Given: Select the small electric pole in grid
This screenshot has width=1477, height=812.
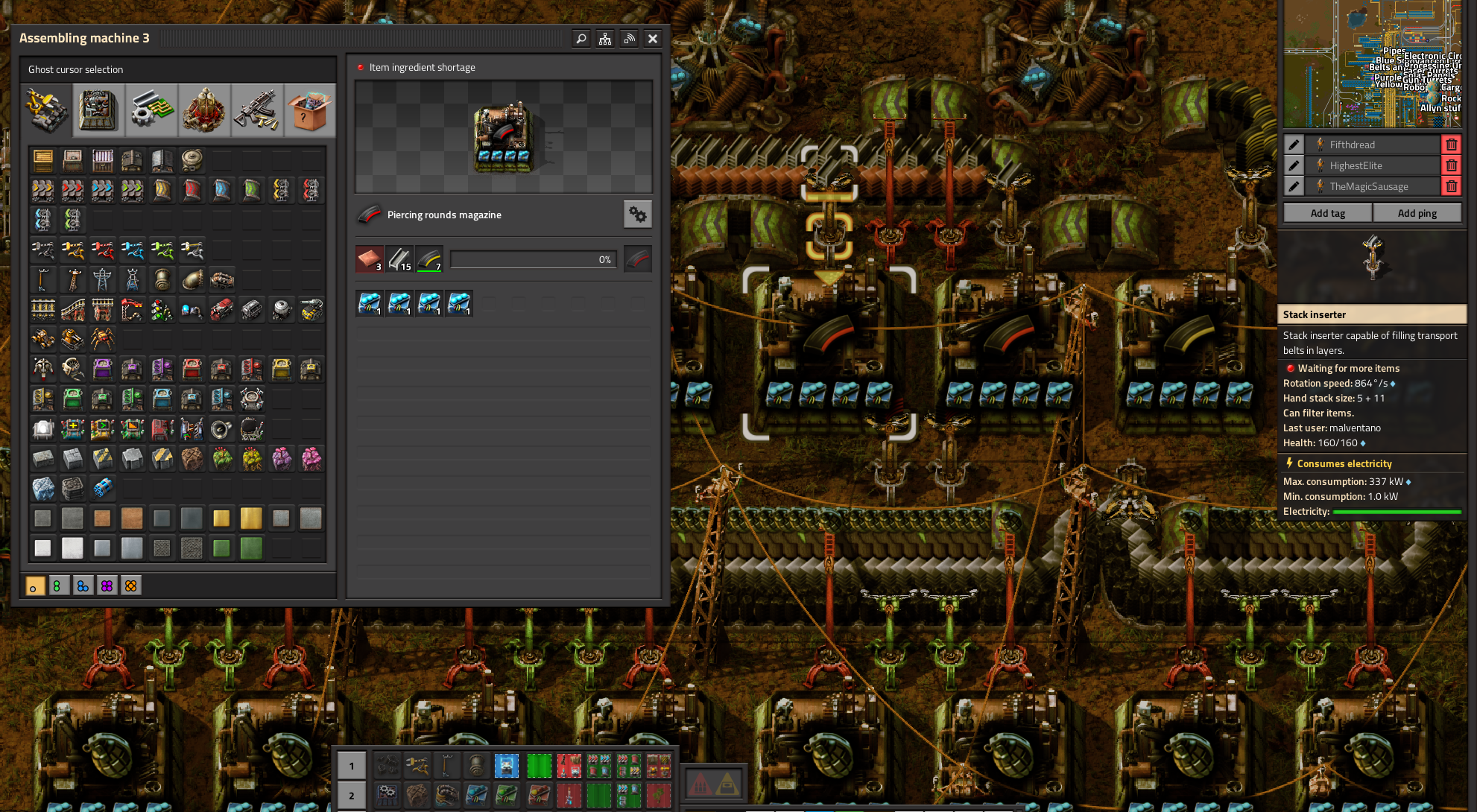Looking at the screenshot, I should click(x=43, y=279).
